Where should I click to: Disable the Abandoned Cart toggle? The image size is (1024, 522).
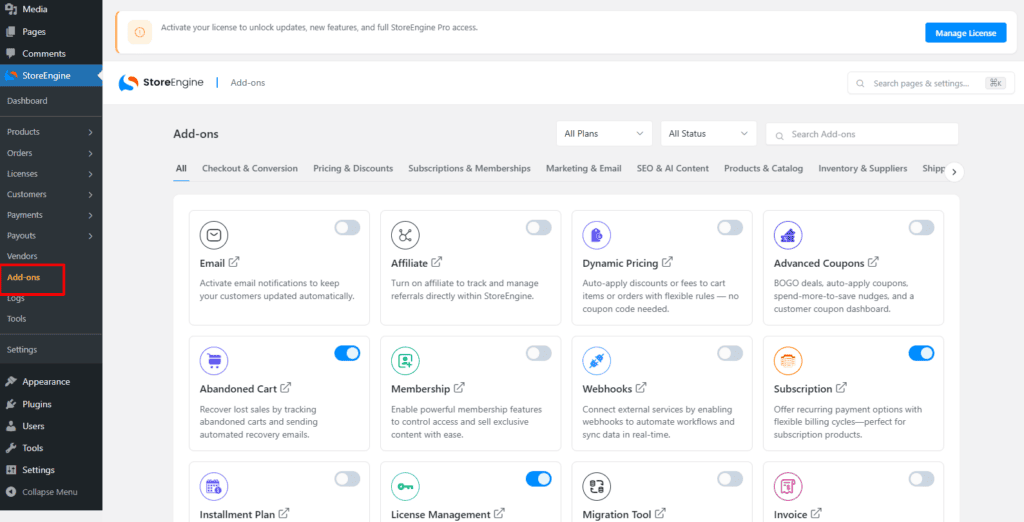347,353
